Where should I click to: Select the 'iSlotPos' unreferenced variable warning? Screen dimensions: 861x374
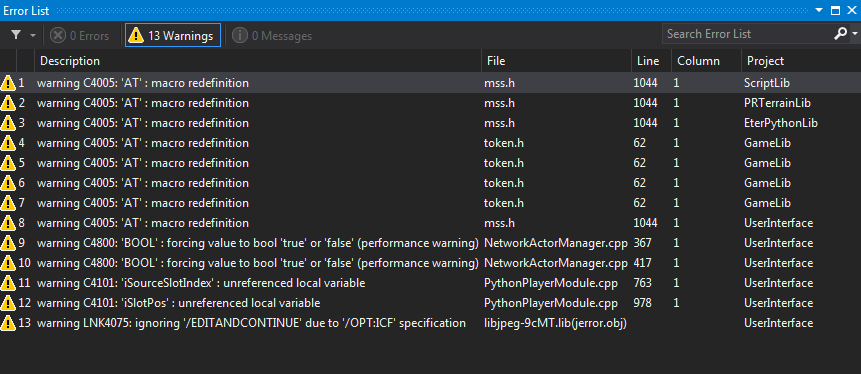coord(178,303)
